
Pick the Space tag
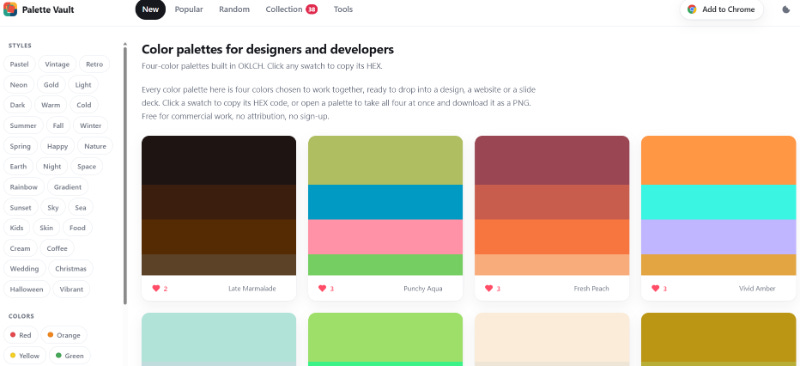tap(87, 166)
